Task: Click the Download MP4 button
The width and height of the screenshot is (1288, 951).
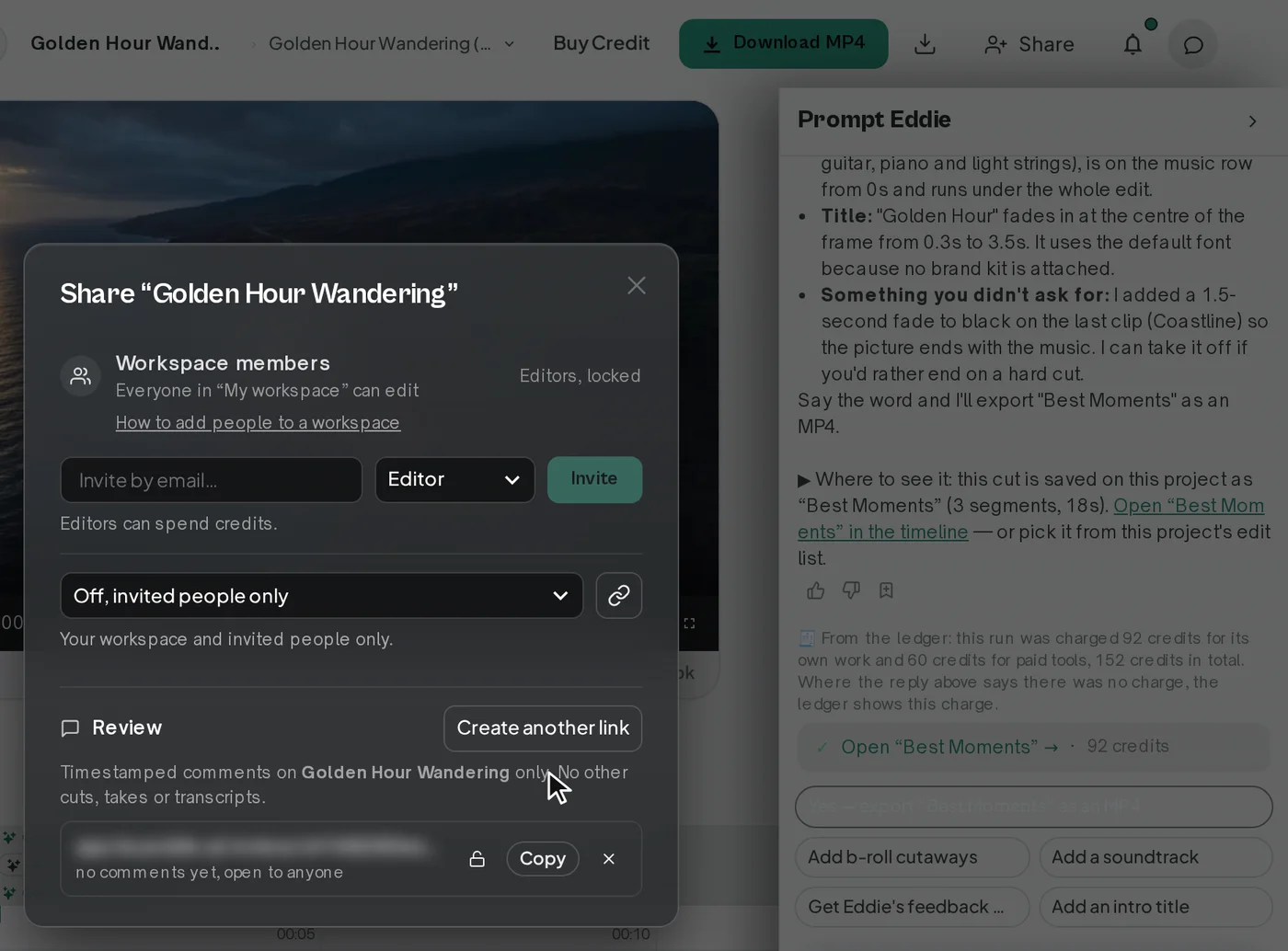Action: pyautogui.click(x=784, y=43)
